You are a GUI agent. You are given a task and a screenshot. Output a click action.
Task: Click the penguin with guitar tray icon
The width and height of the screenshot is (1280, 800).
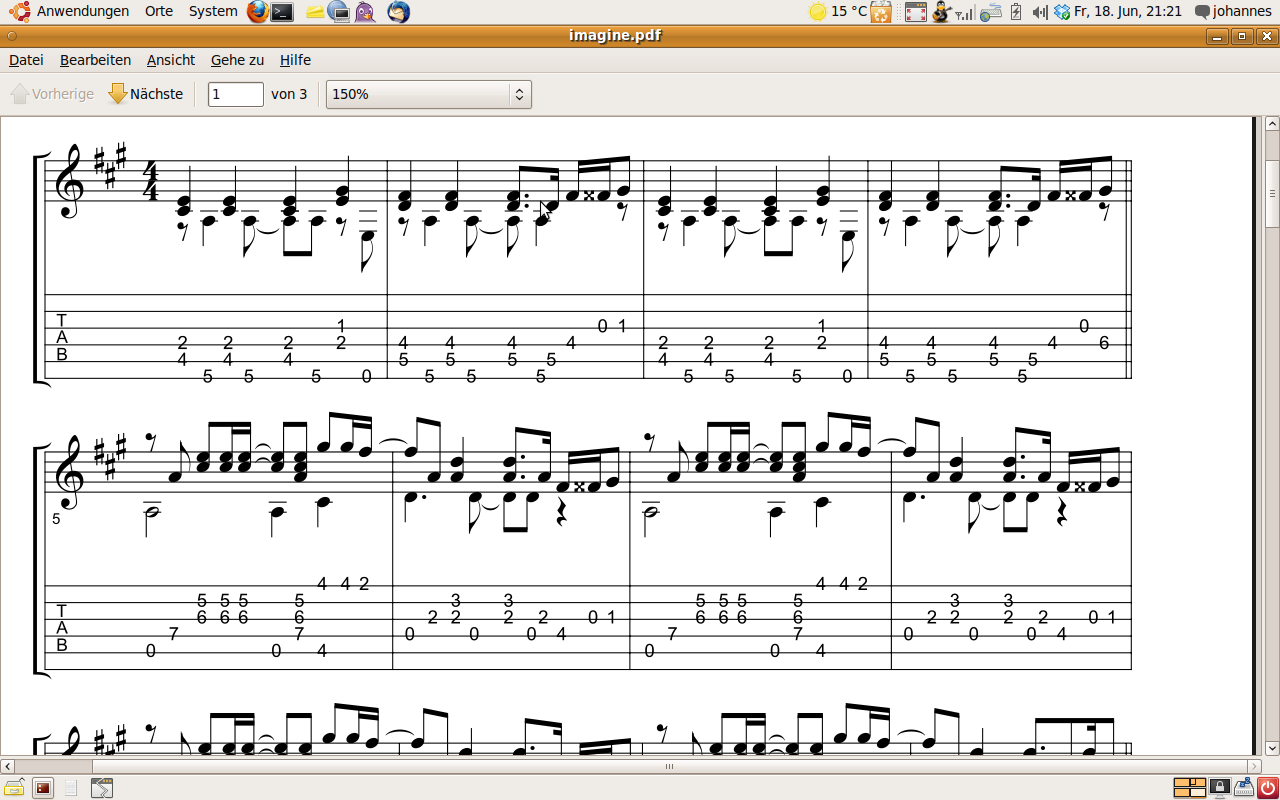940,12
